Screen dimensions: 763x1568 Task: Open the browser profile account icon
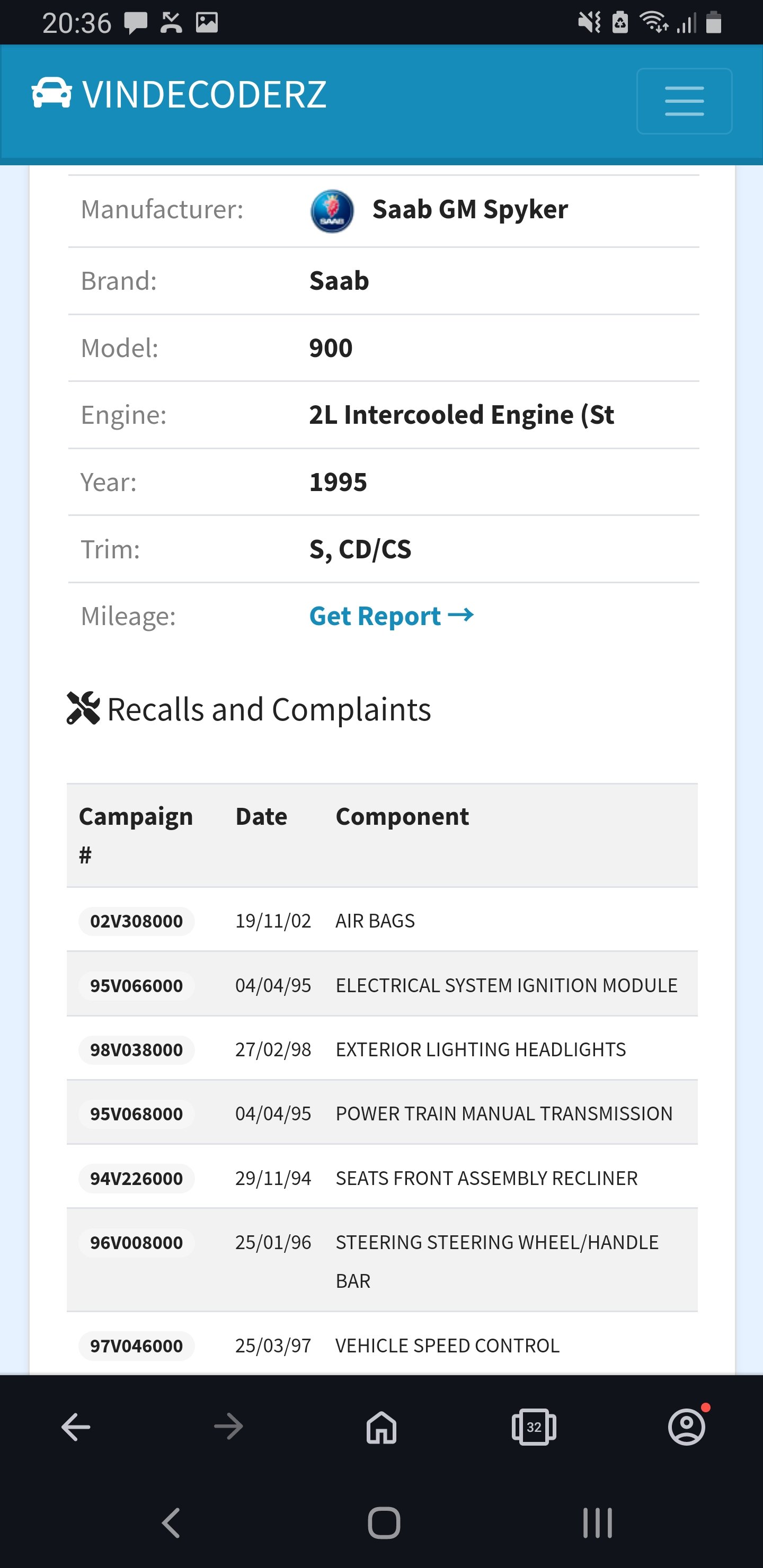687,1426
